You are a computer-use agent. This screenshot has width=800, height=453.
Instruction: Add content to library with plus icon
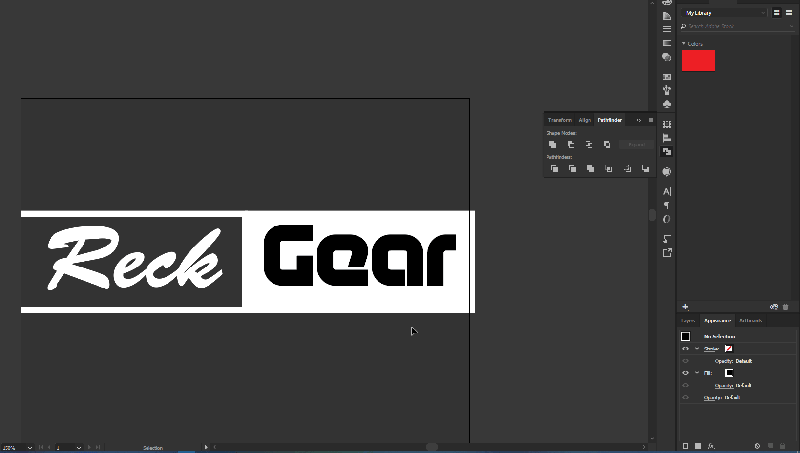685,307
